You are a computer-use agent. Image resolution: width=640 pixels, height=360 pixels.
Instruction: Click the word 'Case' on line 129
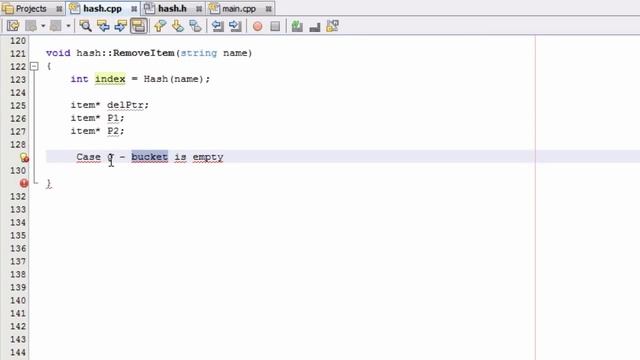coord(88,157)
